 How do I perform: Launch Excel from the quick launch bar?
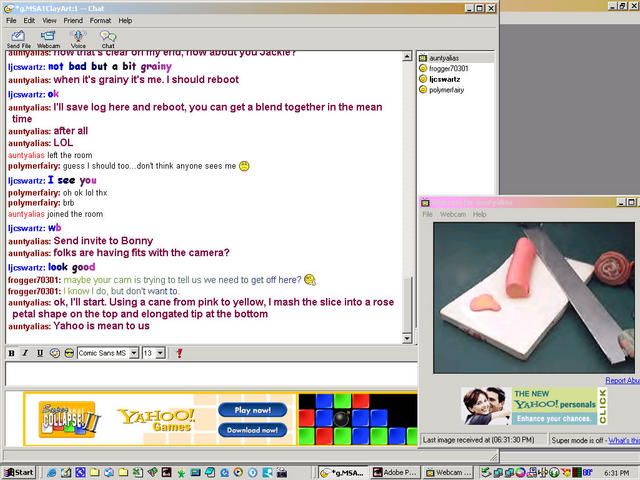[x=138, y=473]
